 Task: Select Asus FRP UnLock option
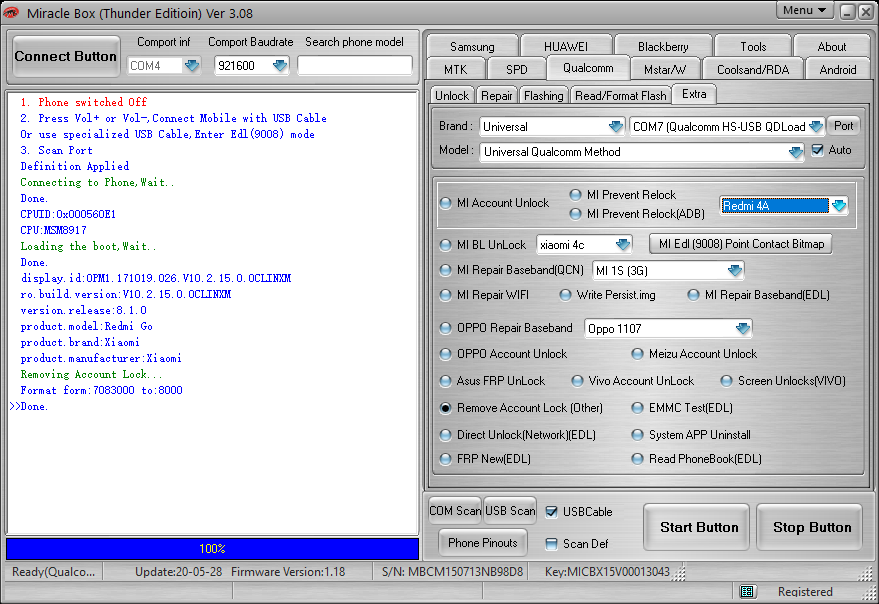click(x=446, y=381)
